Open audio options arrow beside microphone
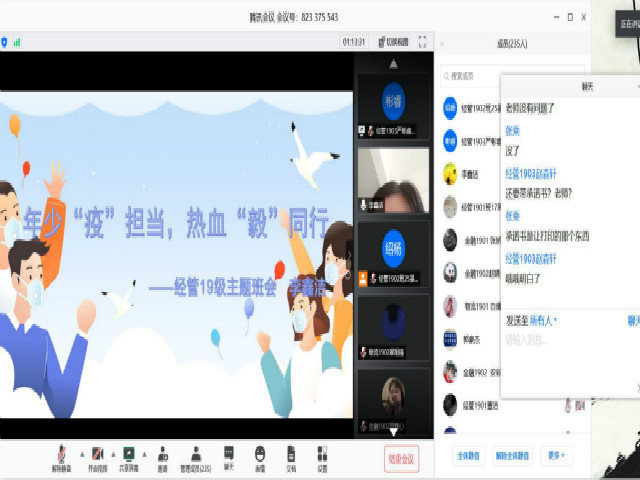 click(82, 454)
